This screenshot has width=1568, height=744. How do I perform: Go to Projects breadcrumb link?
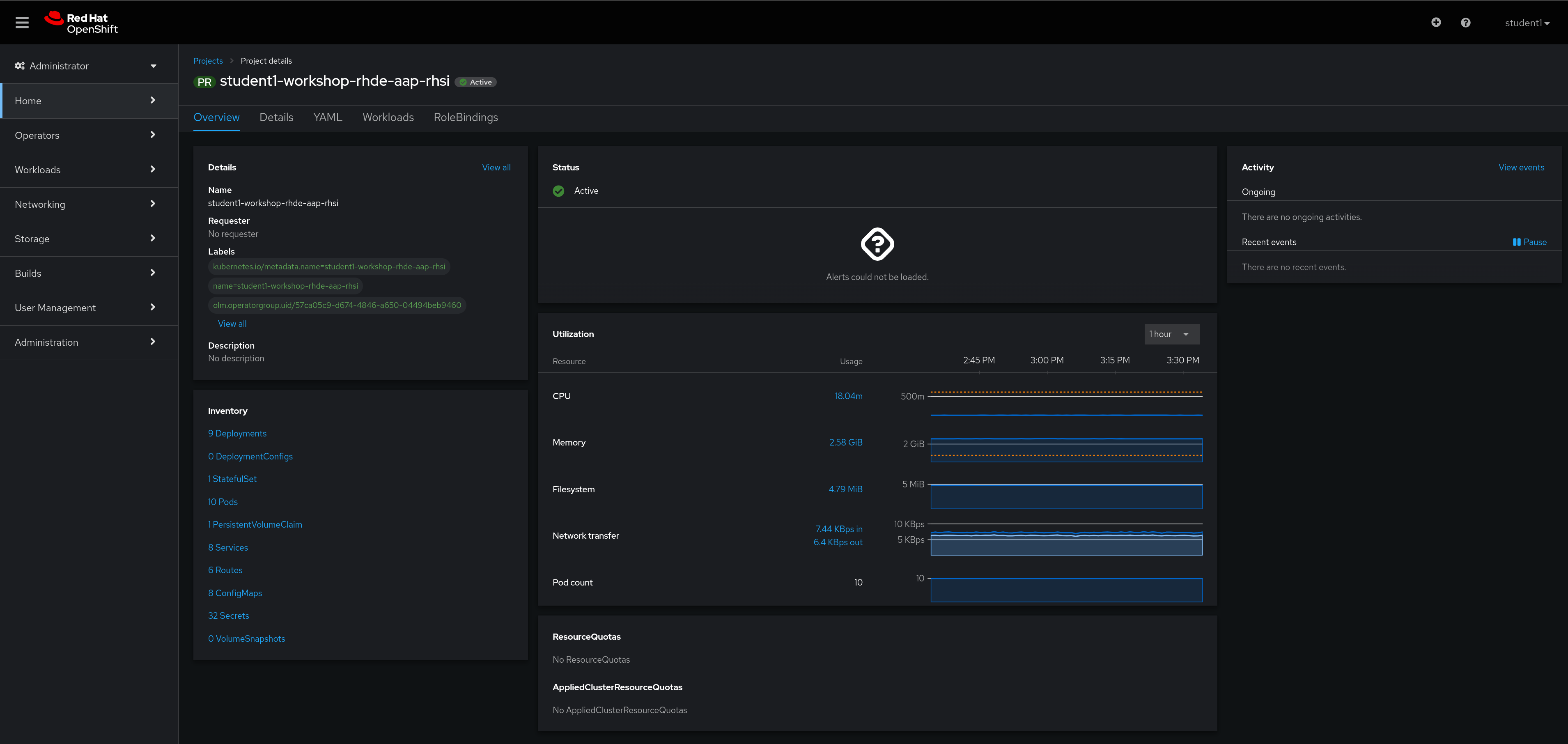[208, 61]
